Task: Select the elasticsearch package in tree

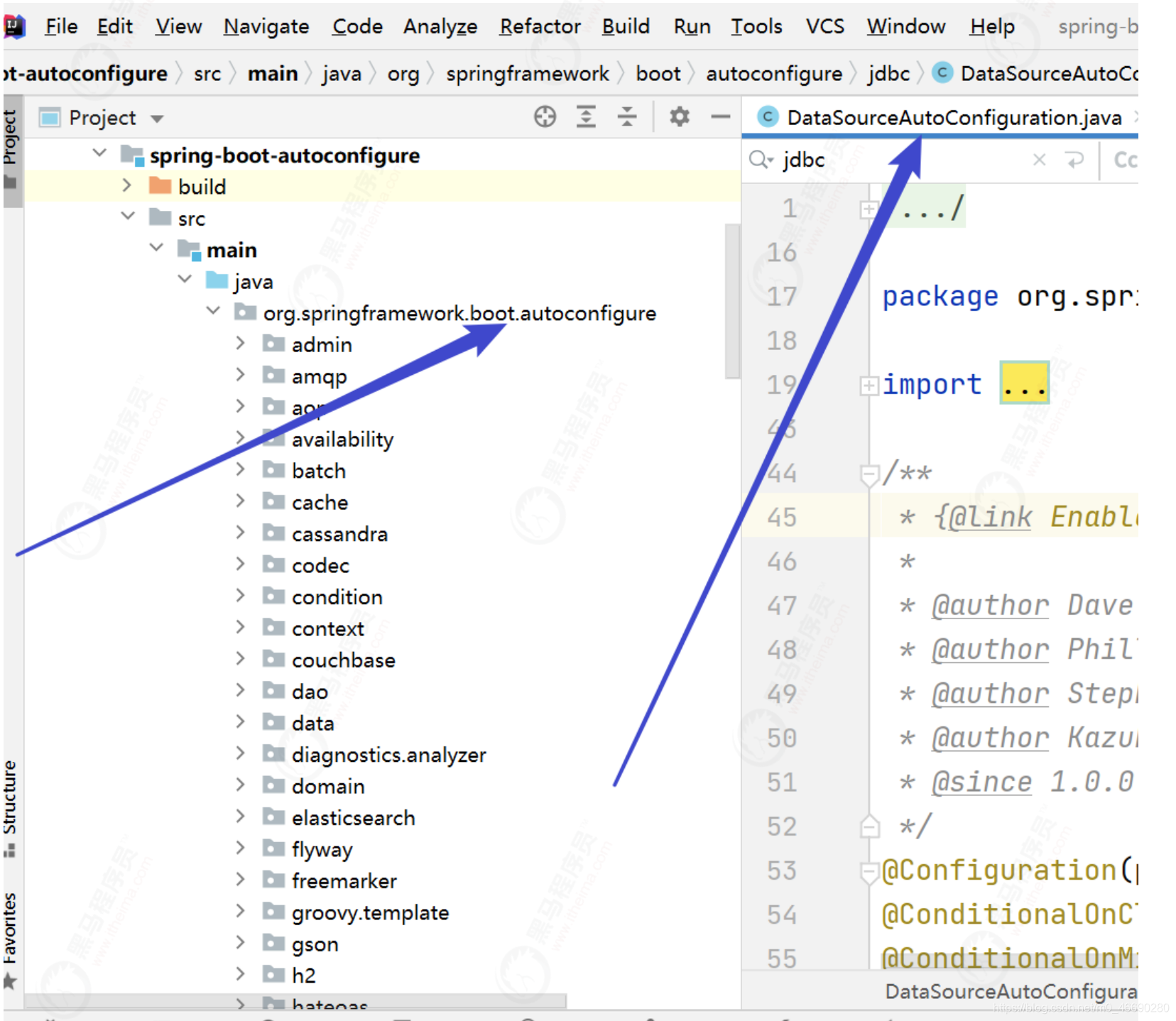Action: click(x=353, y=818)
